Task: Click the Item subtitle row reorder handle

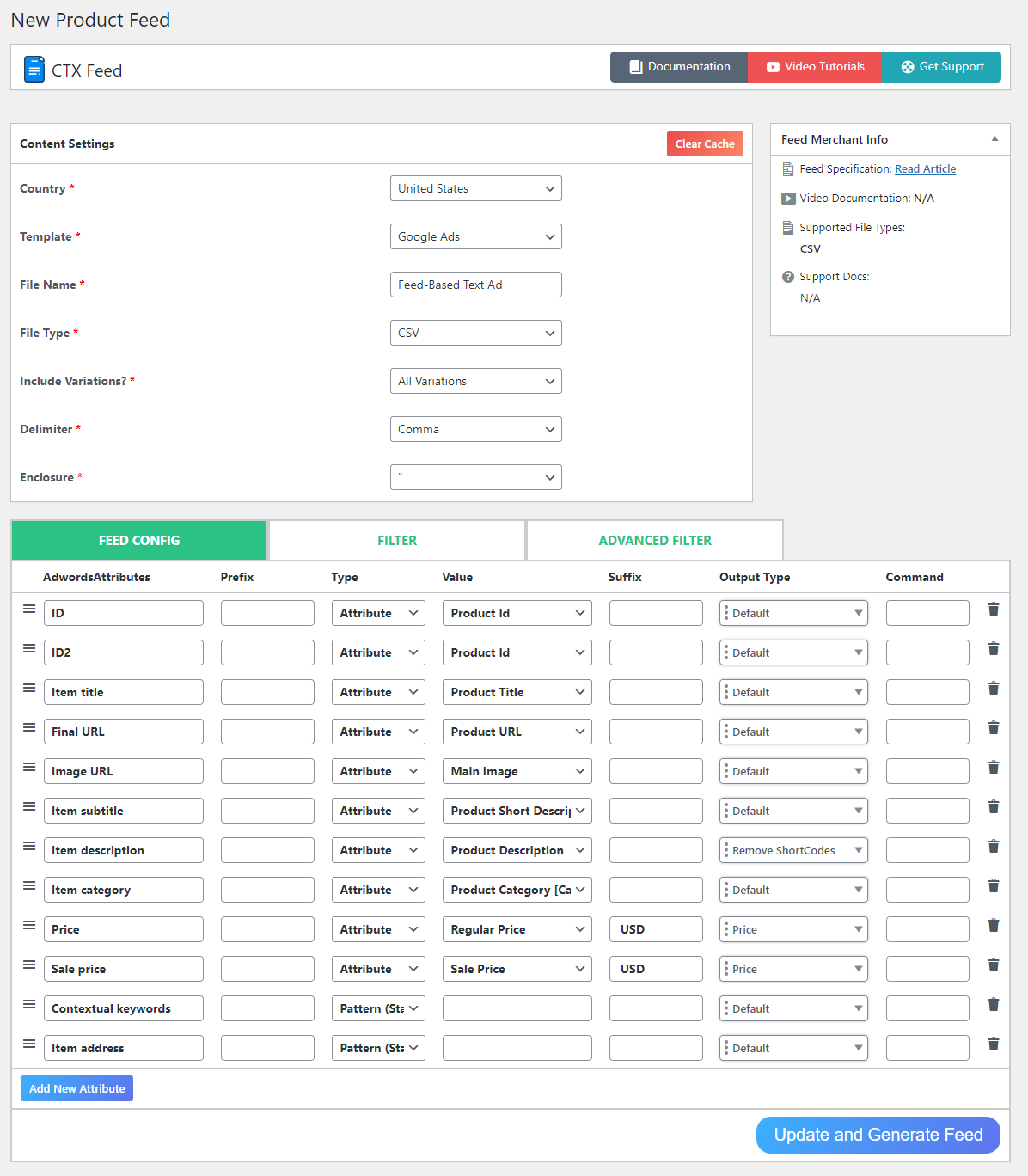Action: pyautogui.click(x=29, y=806)
